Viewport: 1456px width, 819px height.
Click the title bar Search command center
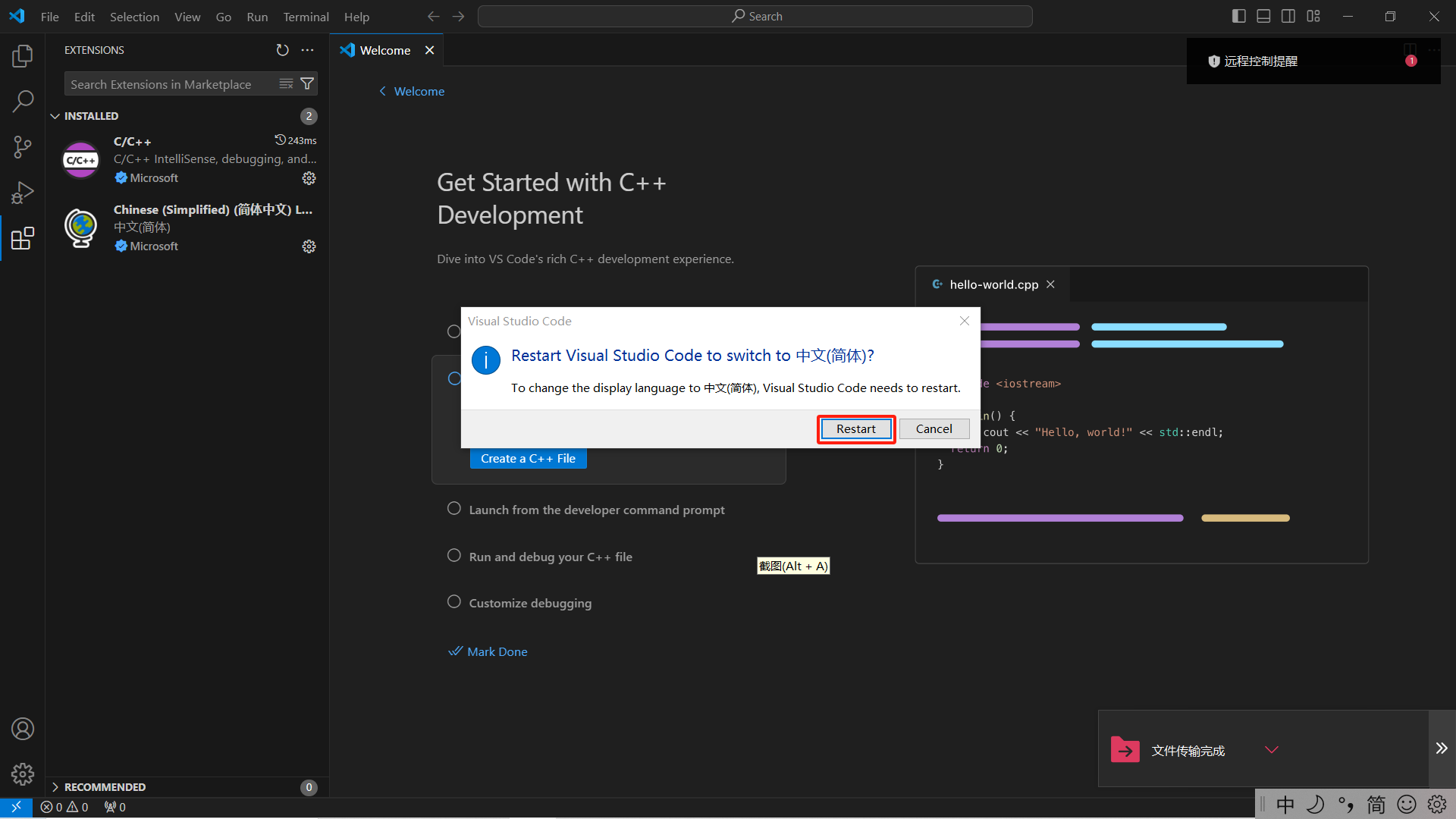point(755,16)
